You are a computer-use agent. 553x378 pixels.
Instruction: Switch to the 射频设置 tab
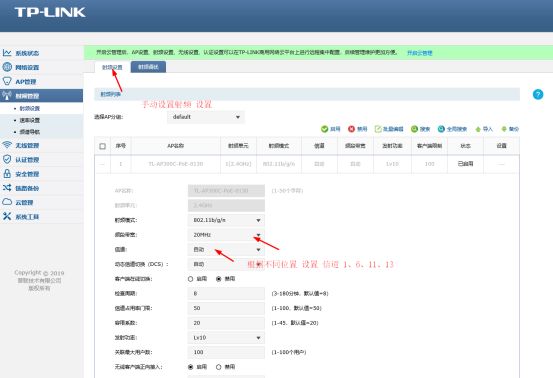tap(112, 67)
